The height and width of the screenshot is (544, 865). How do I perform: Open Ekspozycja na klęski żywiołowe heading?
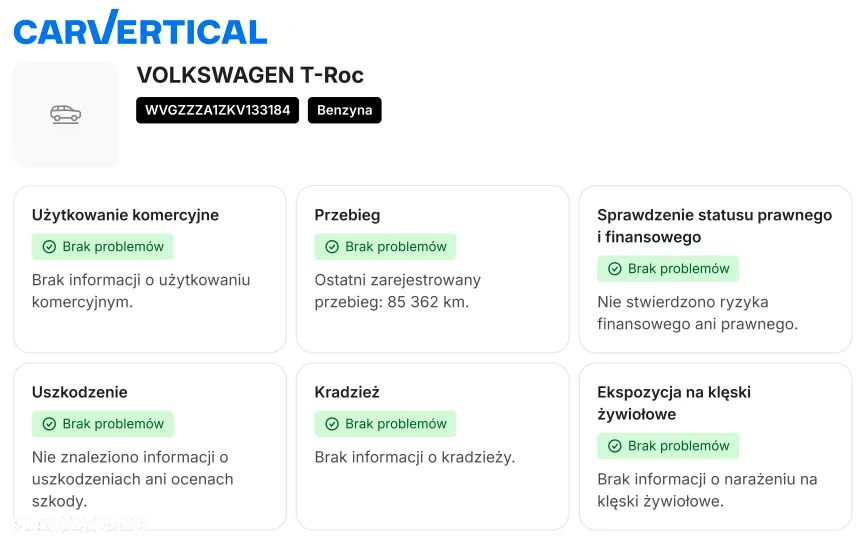pyautogui.click(x=674, y=403)
